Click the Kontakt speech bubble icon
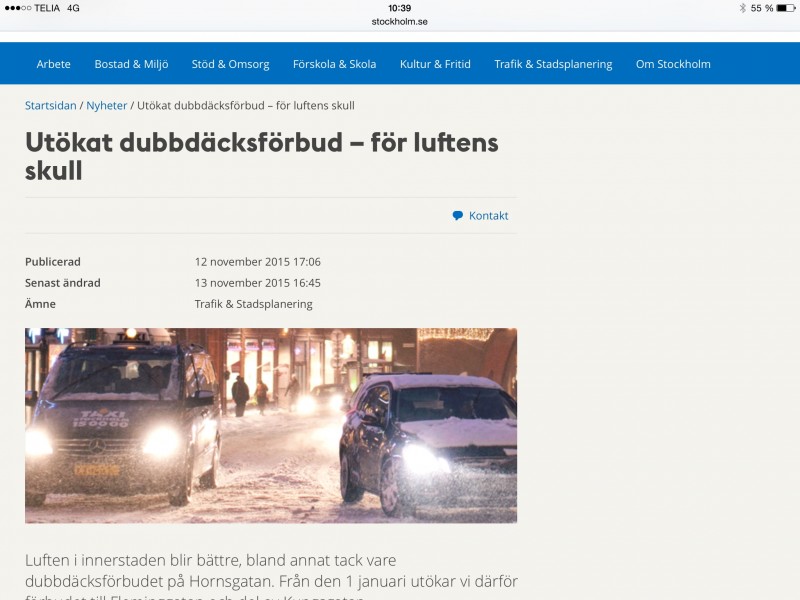 pos(458,216)
